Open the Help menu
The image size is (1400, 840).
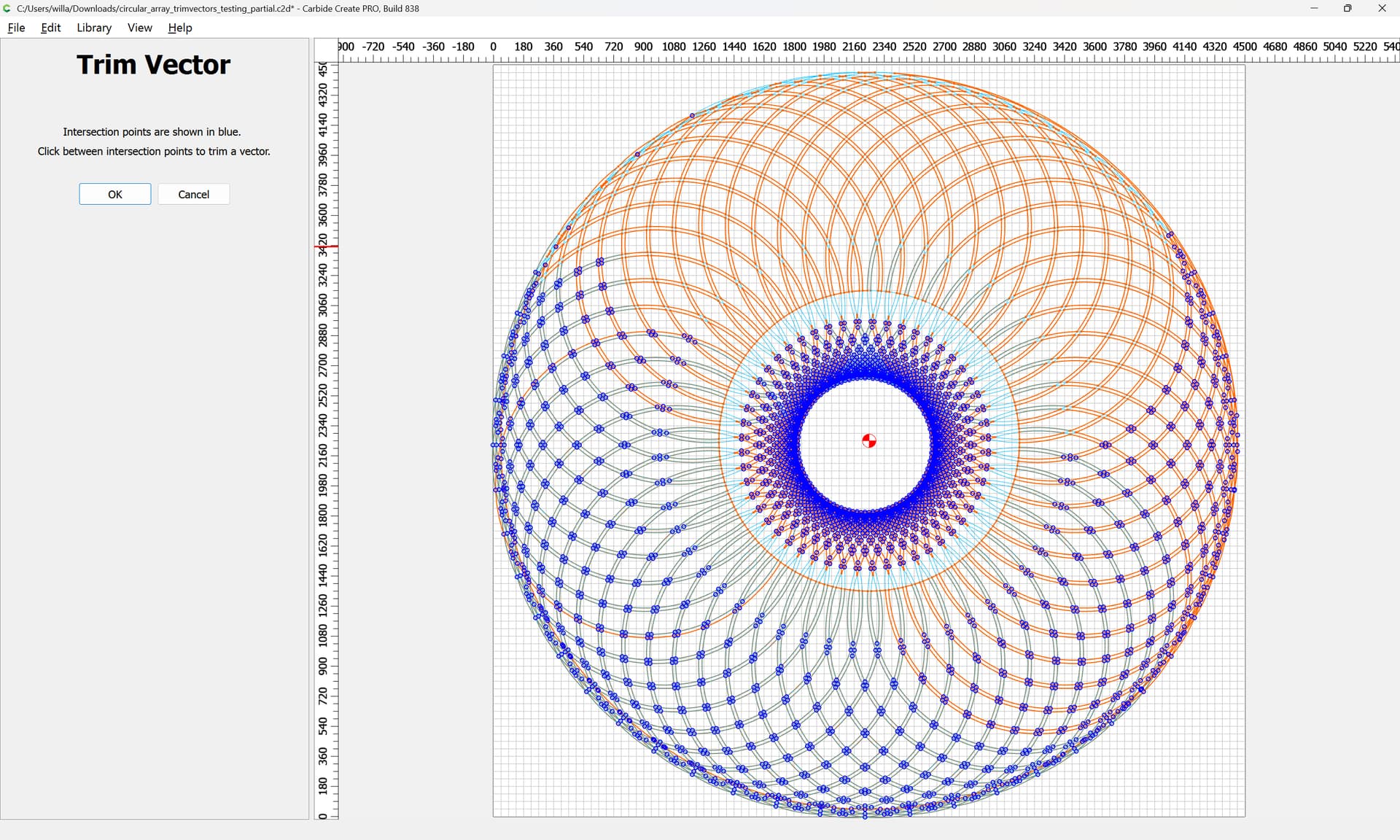click(179, 28)
